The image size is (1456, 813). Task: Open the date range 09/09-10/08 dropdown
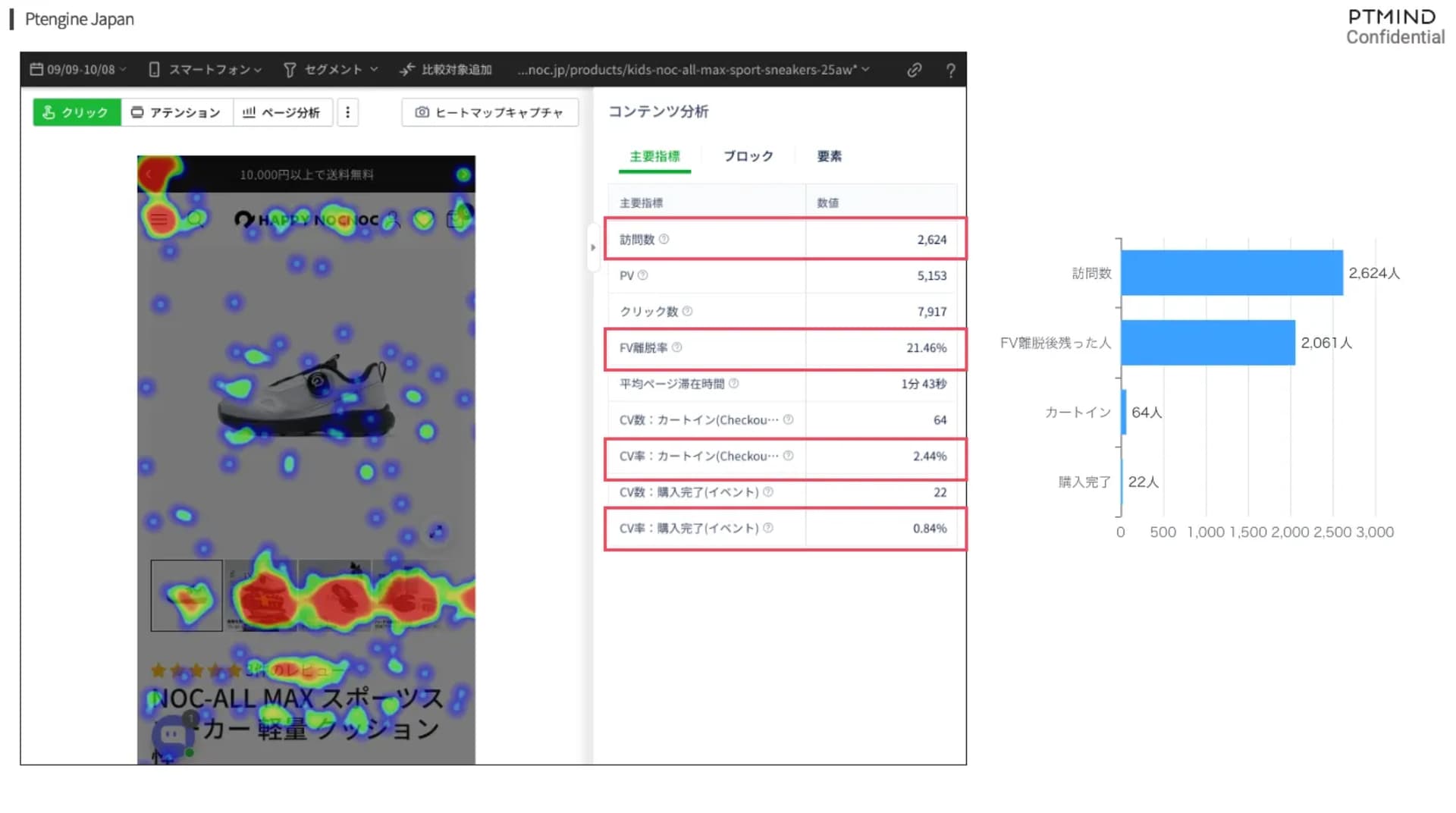point(78,70)
